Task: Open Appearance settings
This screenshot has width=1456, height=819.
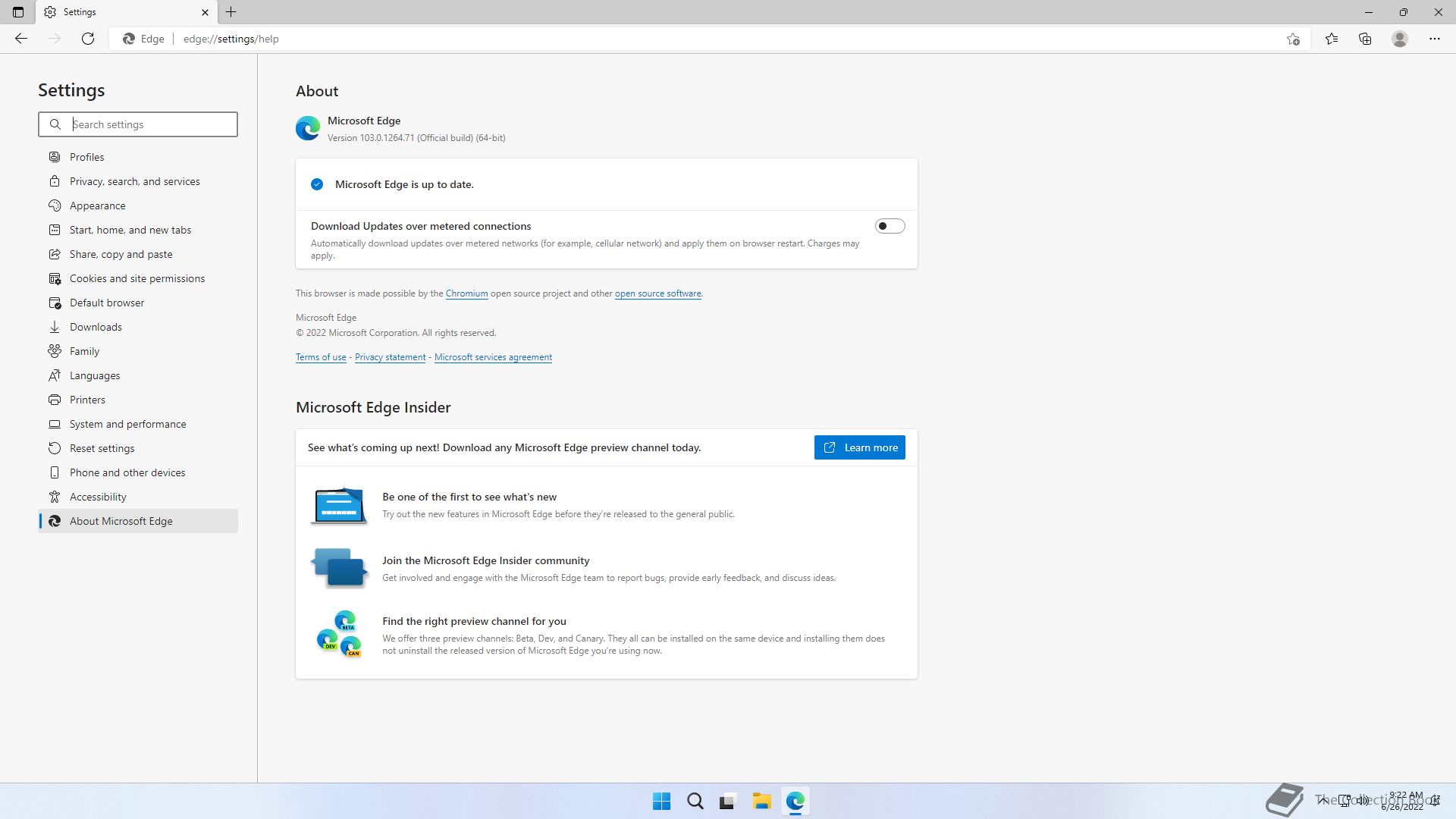Action: (138, 206)
